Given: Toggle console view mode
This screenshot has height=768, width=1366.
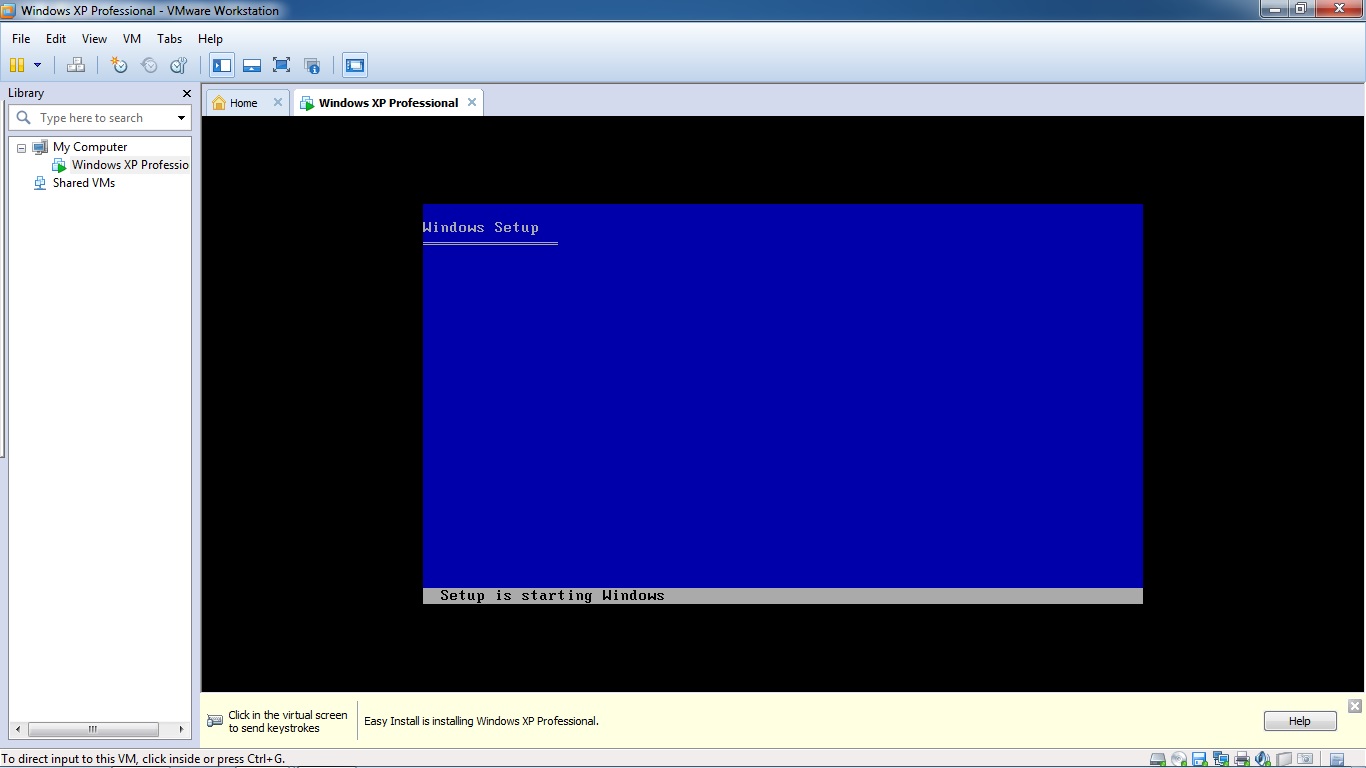Looking at the screenshot, I should 354,64.
